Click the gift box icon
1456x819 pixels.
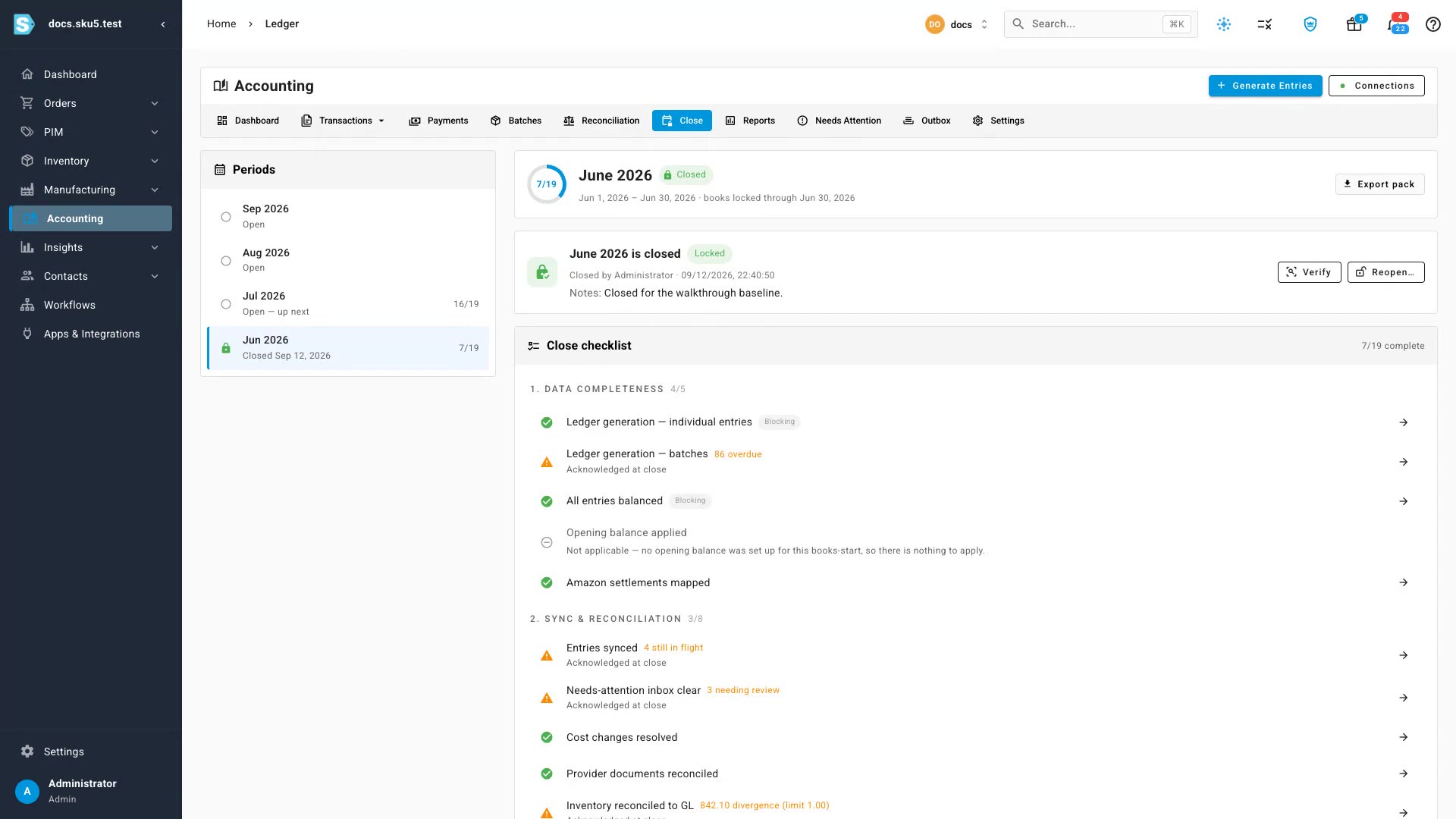click(1354, 24)
